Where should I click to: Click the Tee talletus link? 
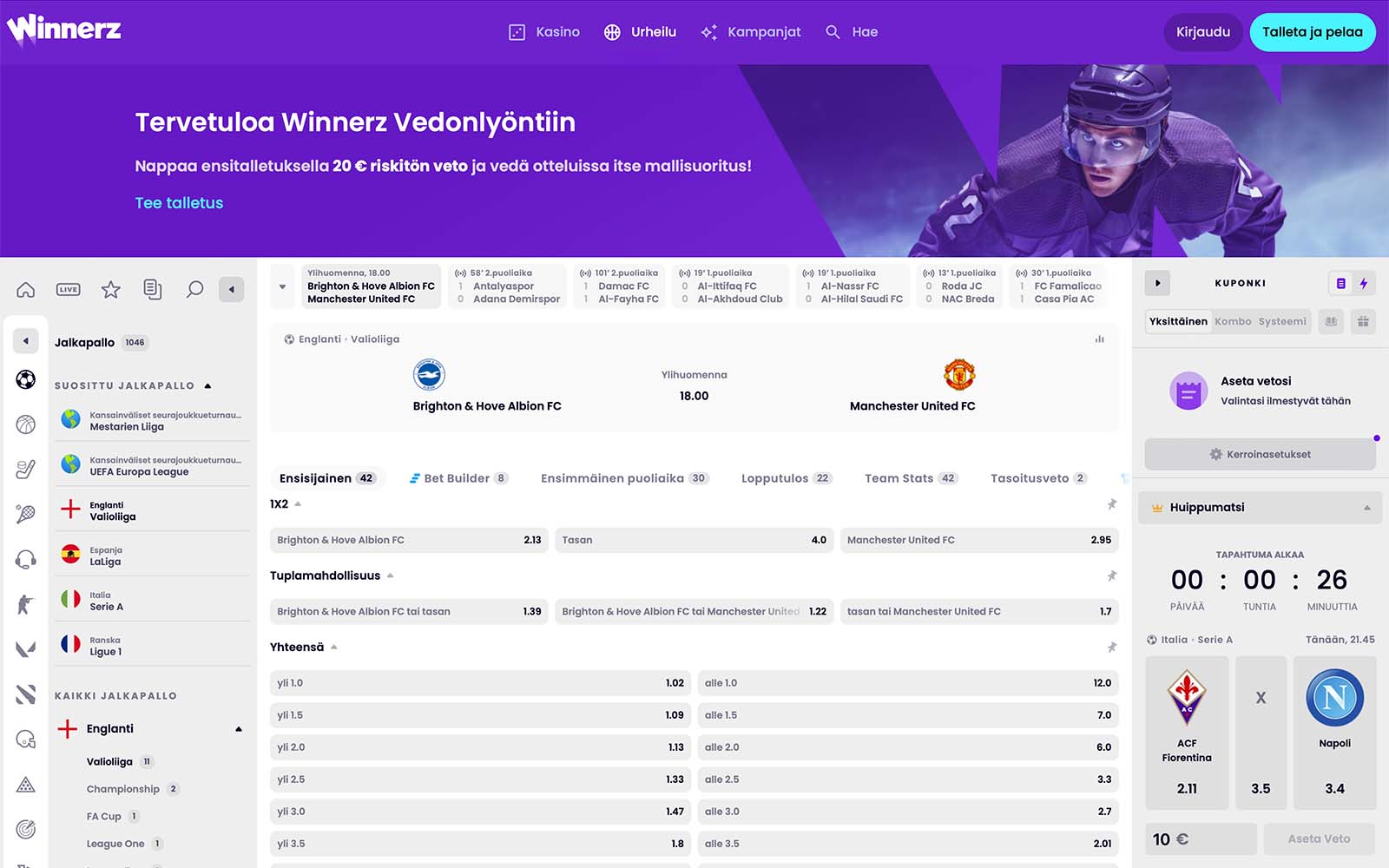coord(179,203)
